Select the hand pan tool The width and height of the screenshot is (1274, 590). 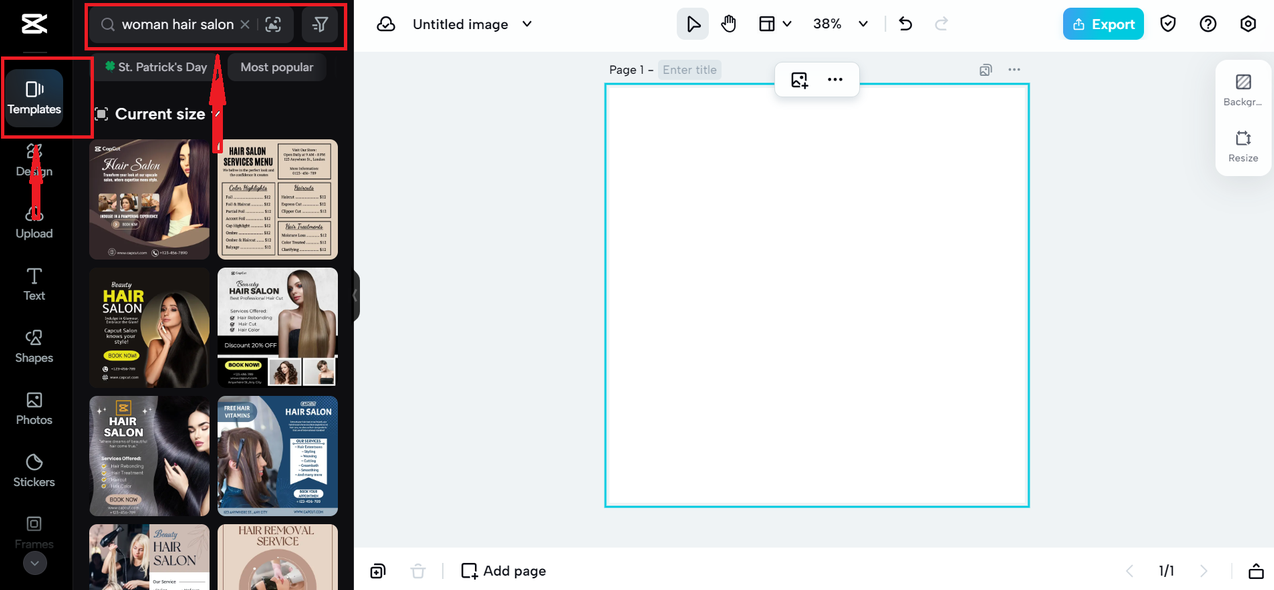pos(729,24)
